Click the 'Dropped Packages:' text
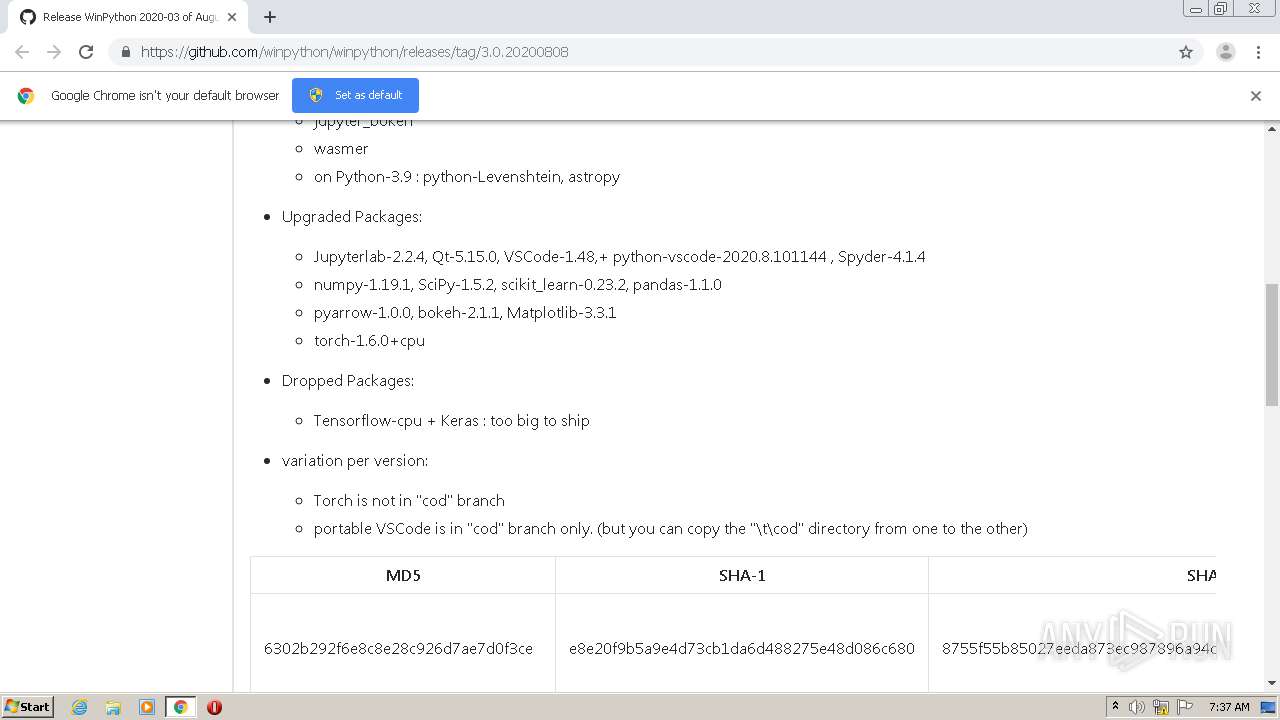The height and width of the screenshot is (720, 1280). pyautogui.click(x=348, y=380)
